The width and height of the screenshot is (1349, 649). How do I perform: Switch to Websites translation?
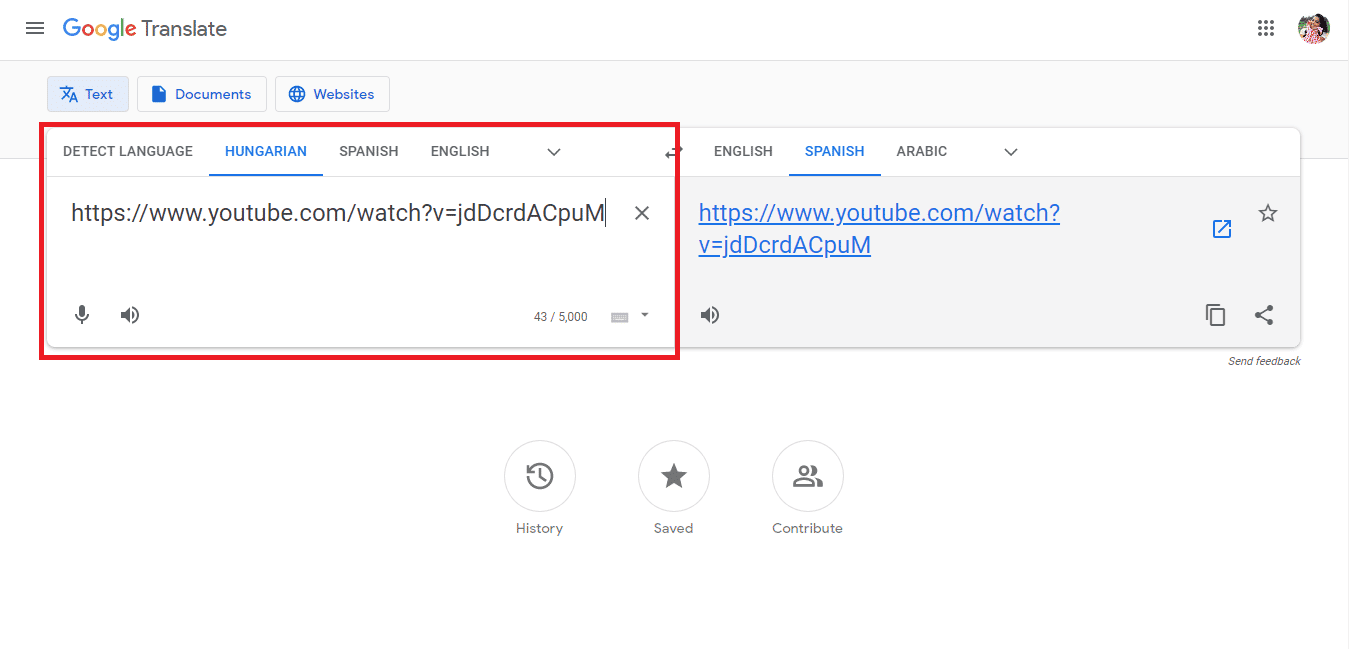(x=332, y=94)
